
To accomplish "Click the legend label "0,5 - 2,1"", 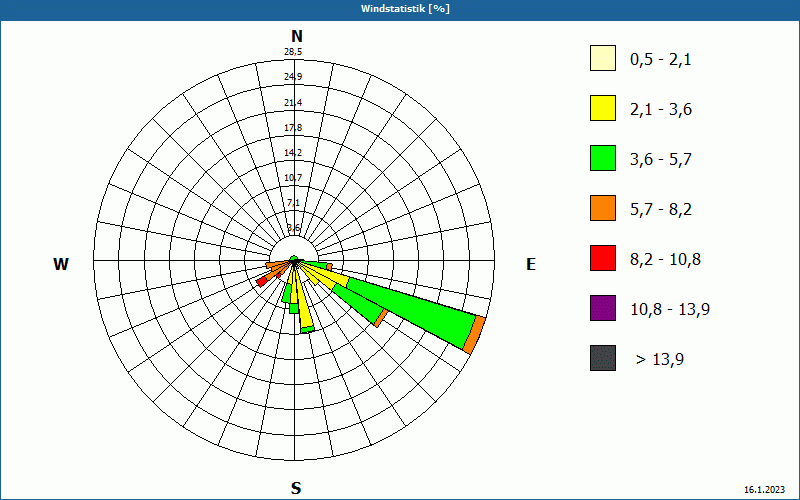I will coord(661,60).
